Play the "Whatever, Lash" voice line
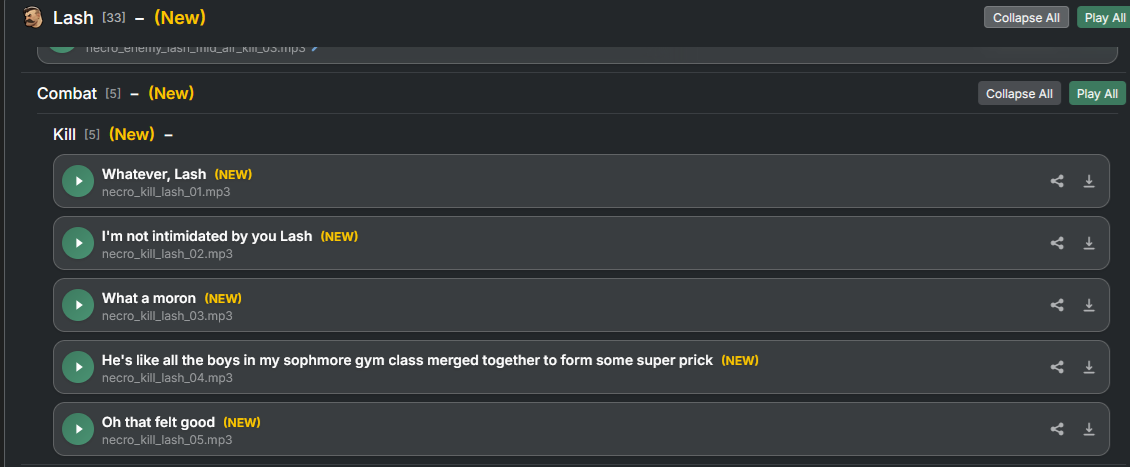 pos(78,181)
